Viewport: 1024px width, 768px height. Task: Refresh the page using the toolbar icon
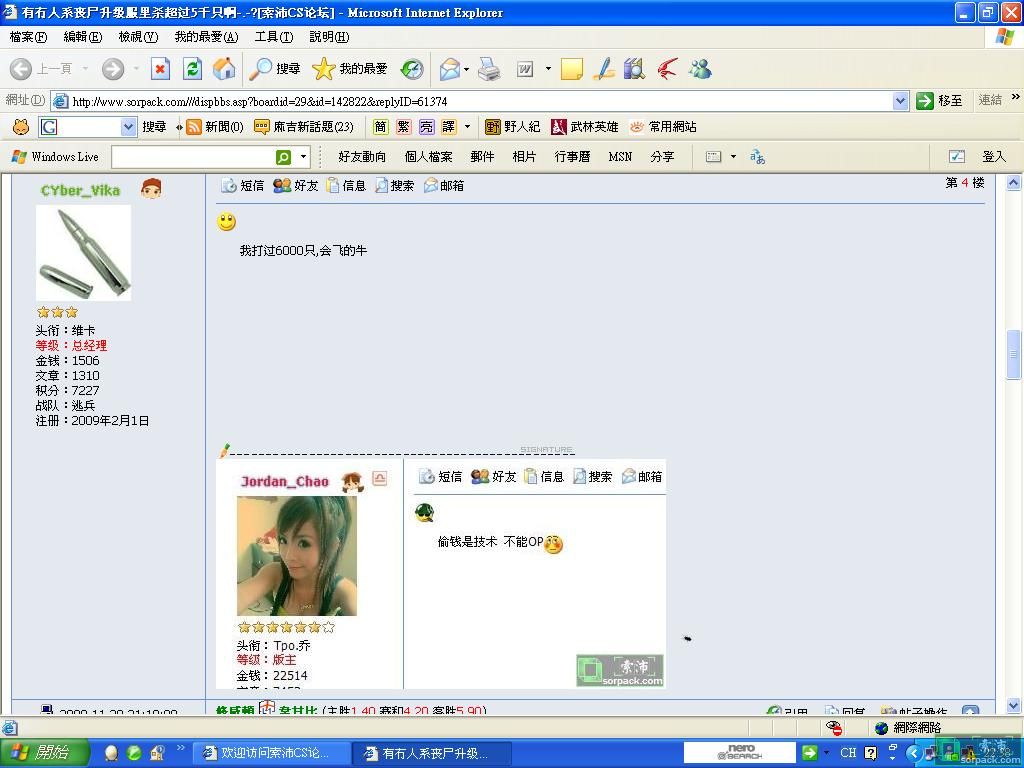[x=192, y=68]
